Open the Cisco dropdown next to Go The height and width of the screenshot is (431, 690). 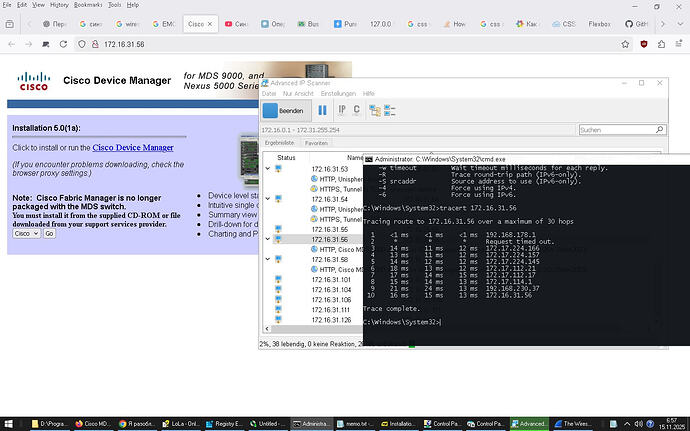click(26, 233)
